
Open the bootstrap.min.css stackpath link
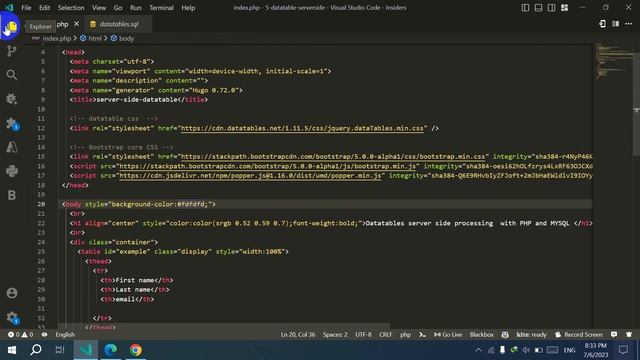(333, 157)
